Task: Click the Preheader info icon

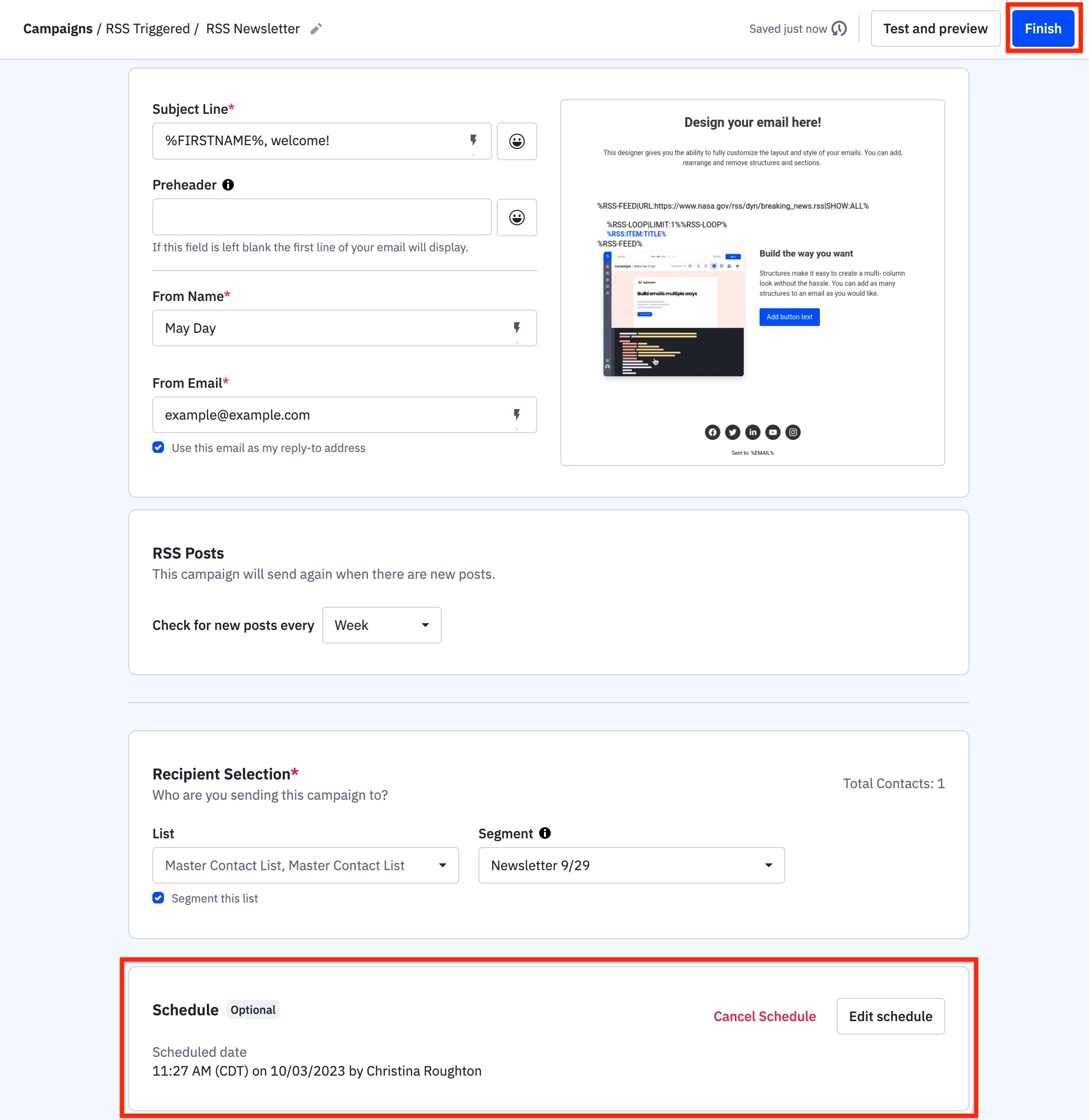Action: pos(228,184)
